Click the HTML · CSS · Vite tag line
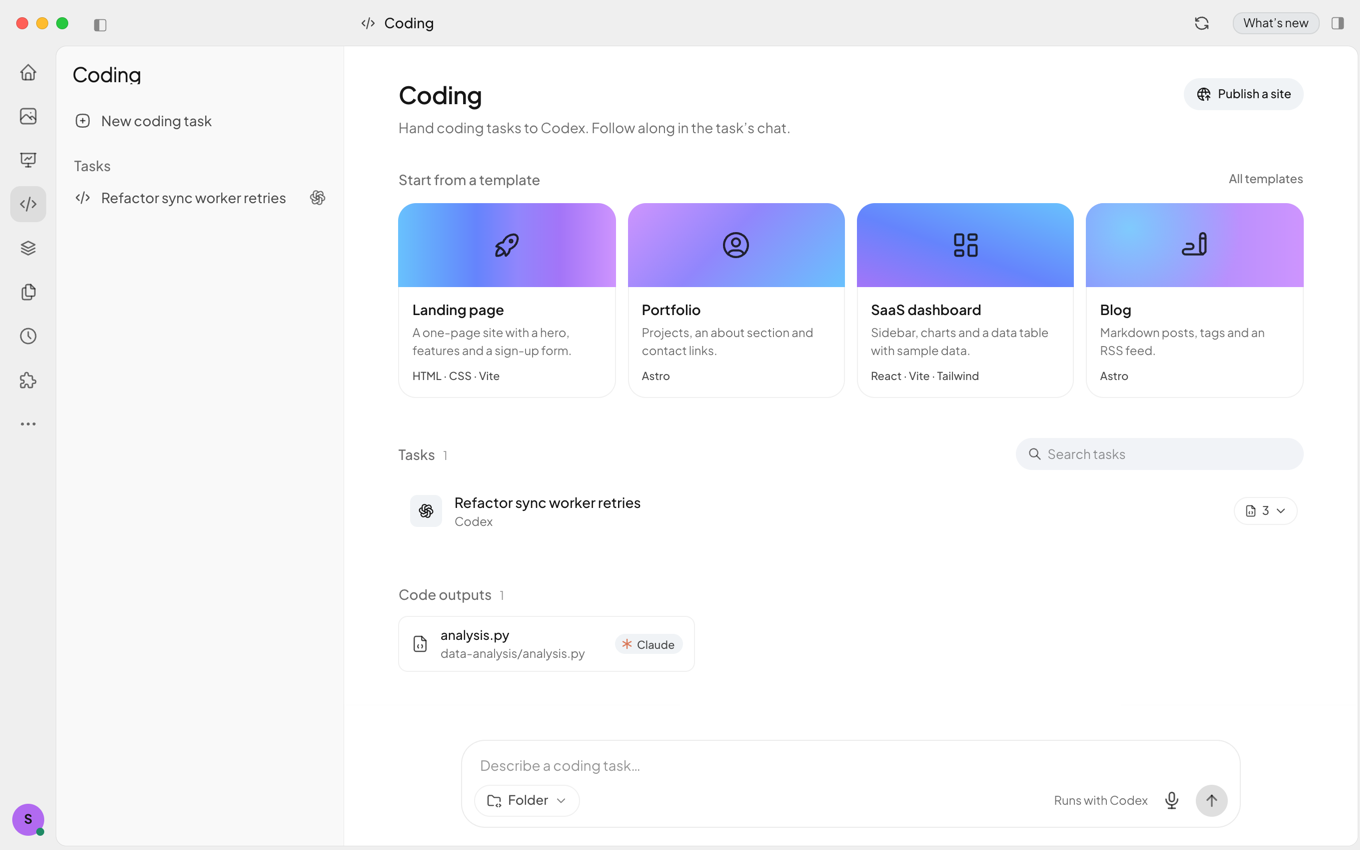Viewport: 1360px width, 850px height. pos(456,376)
